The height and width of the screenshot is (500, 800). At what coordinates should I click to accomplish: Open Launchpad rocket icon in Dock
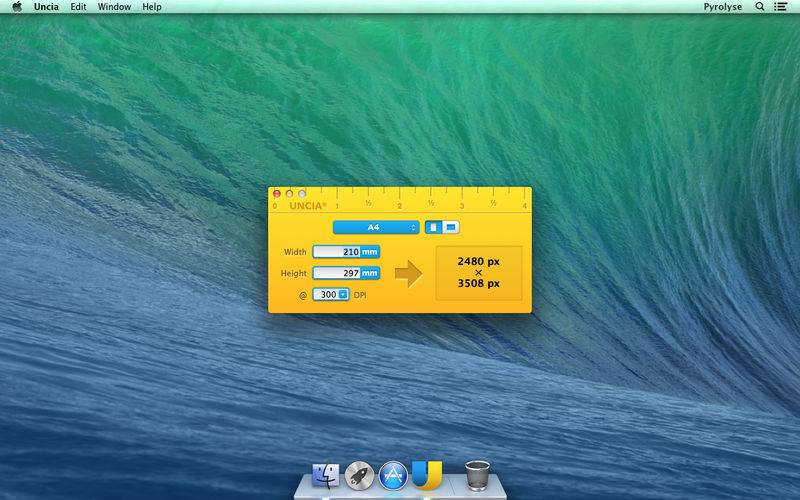click(359, 476)
